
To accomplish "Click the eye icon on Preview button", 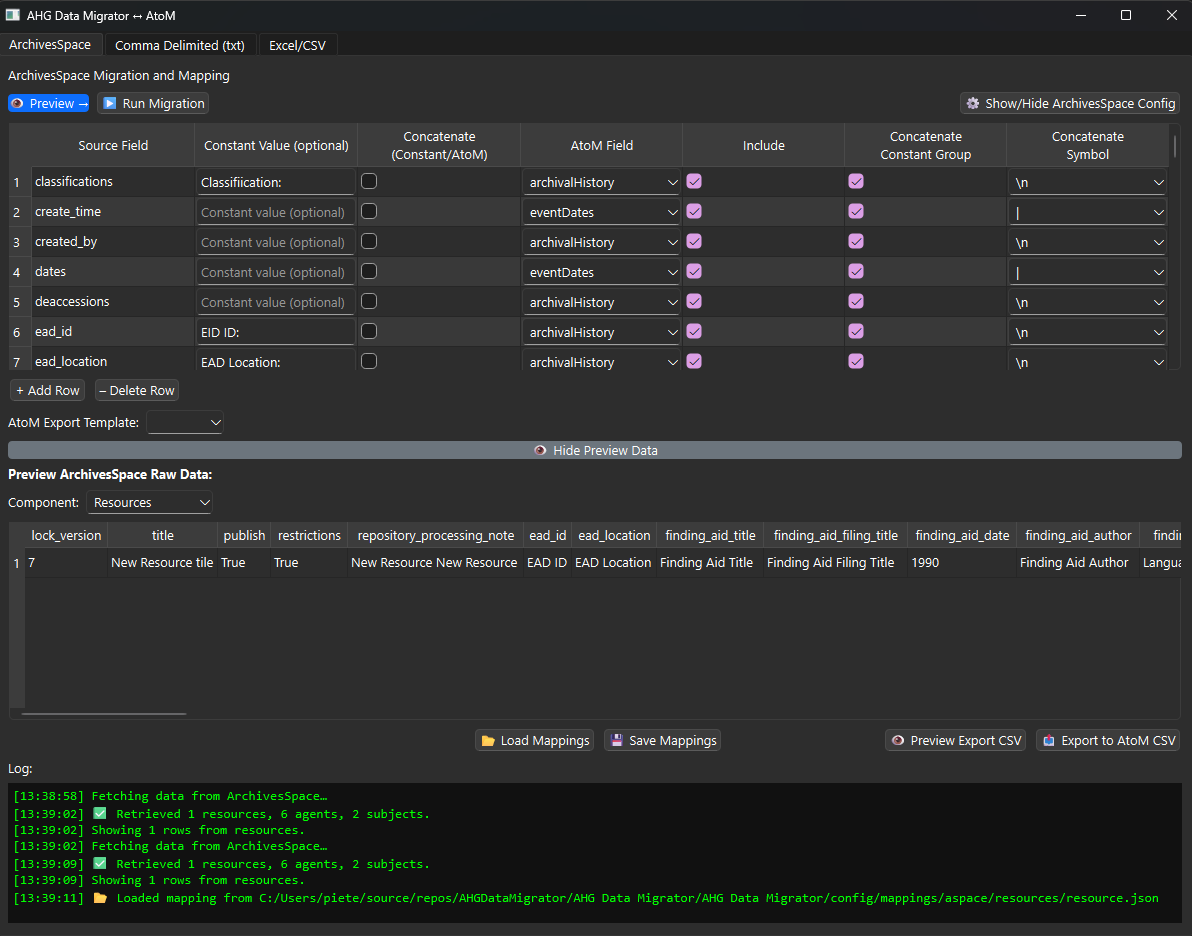I will pyautogui.click(x=18, y=104).
